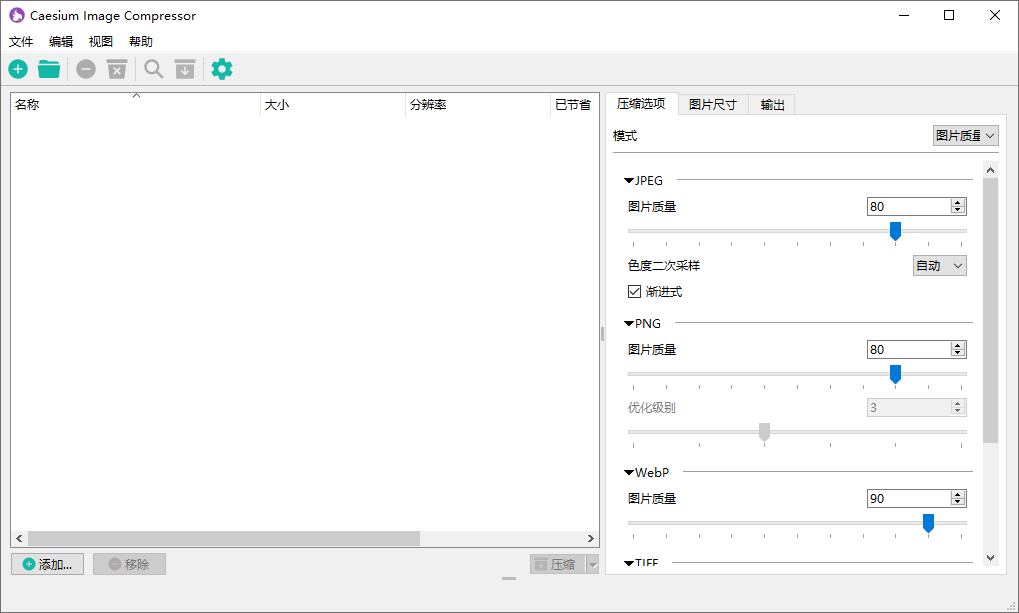Screen dimensions: 1019x613
Task: Click the compress download-arrow toolbar icon
Action: [185, 69]
